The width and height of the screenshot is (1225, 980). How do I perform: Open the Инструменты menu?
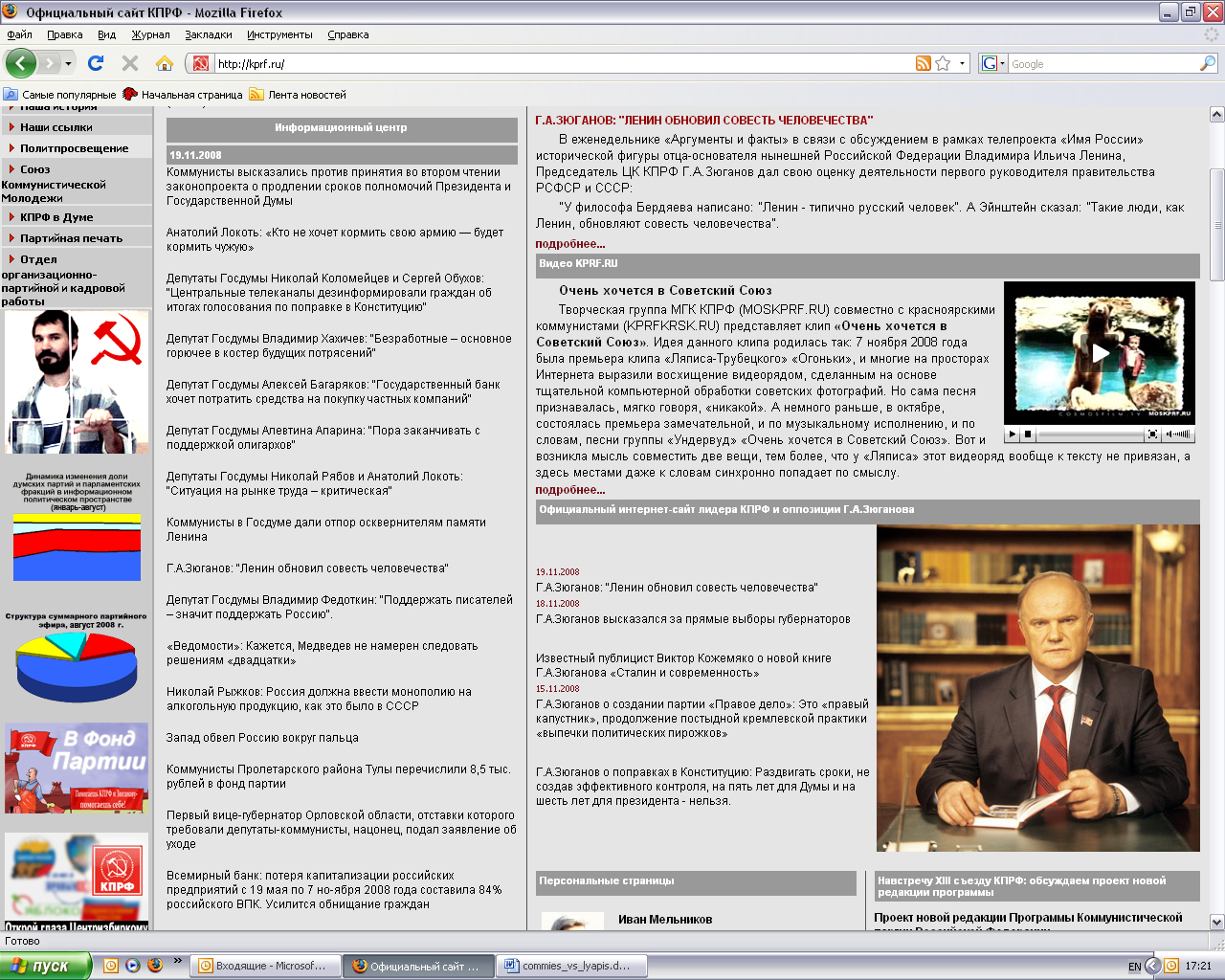[x=279, y=34]
